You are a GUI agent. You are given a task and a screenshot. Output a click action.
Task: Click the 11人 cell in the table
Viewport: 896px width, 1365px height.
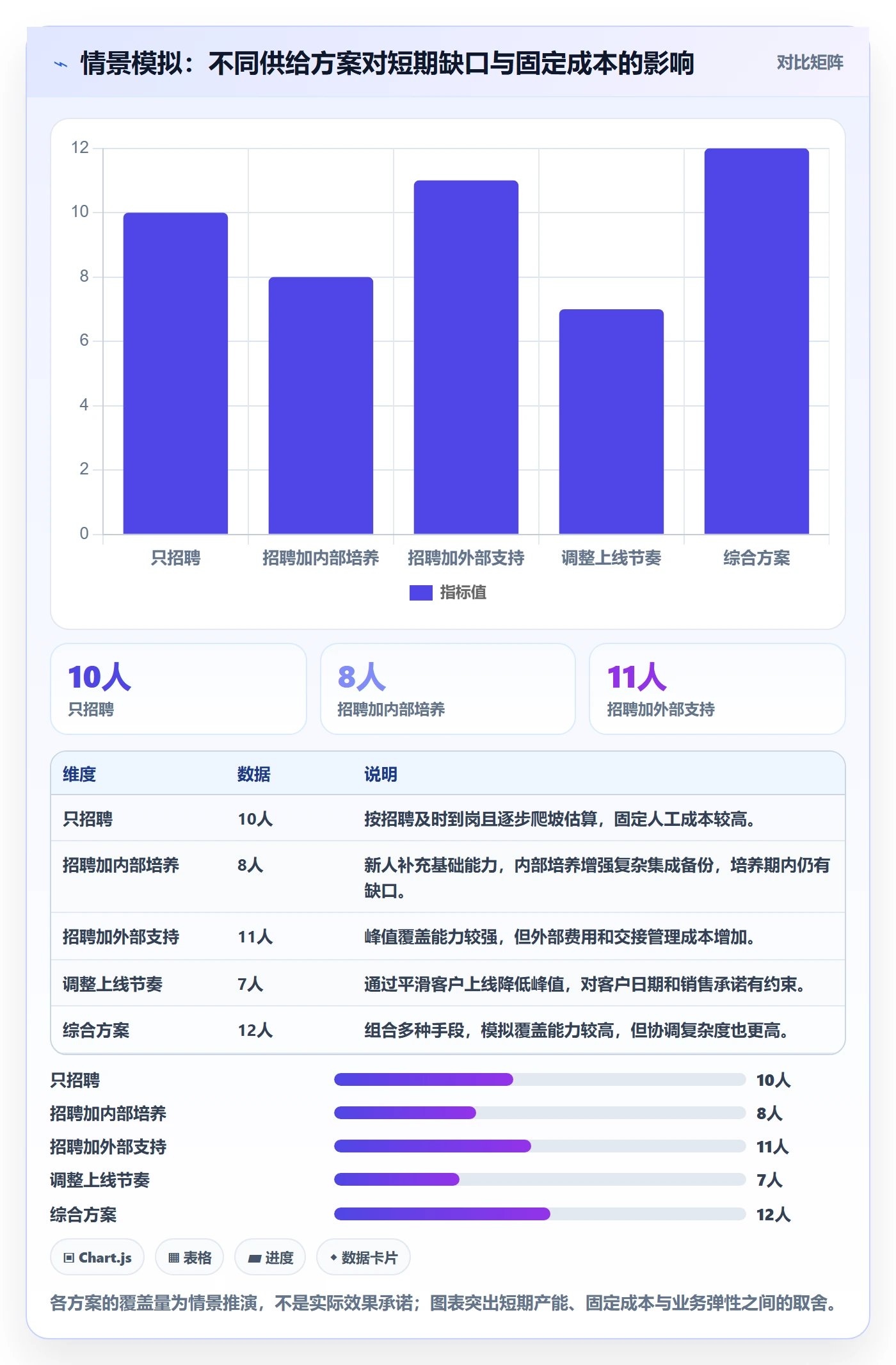pyautogui.click(x=255, y=937)
